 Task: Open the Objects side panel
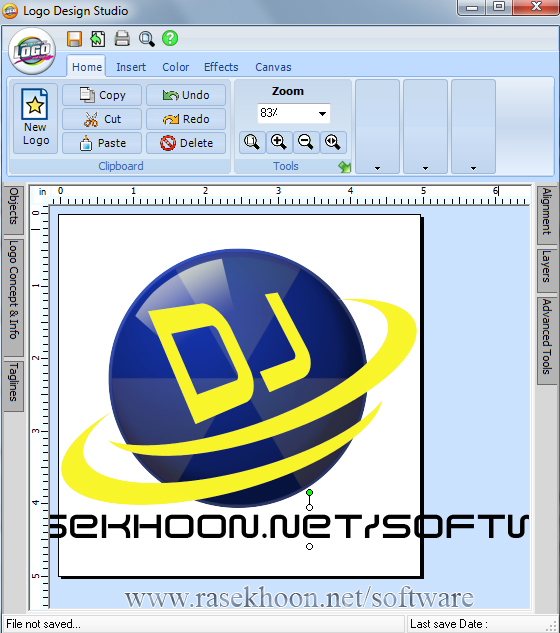point(14,208)
